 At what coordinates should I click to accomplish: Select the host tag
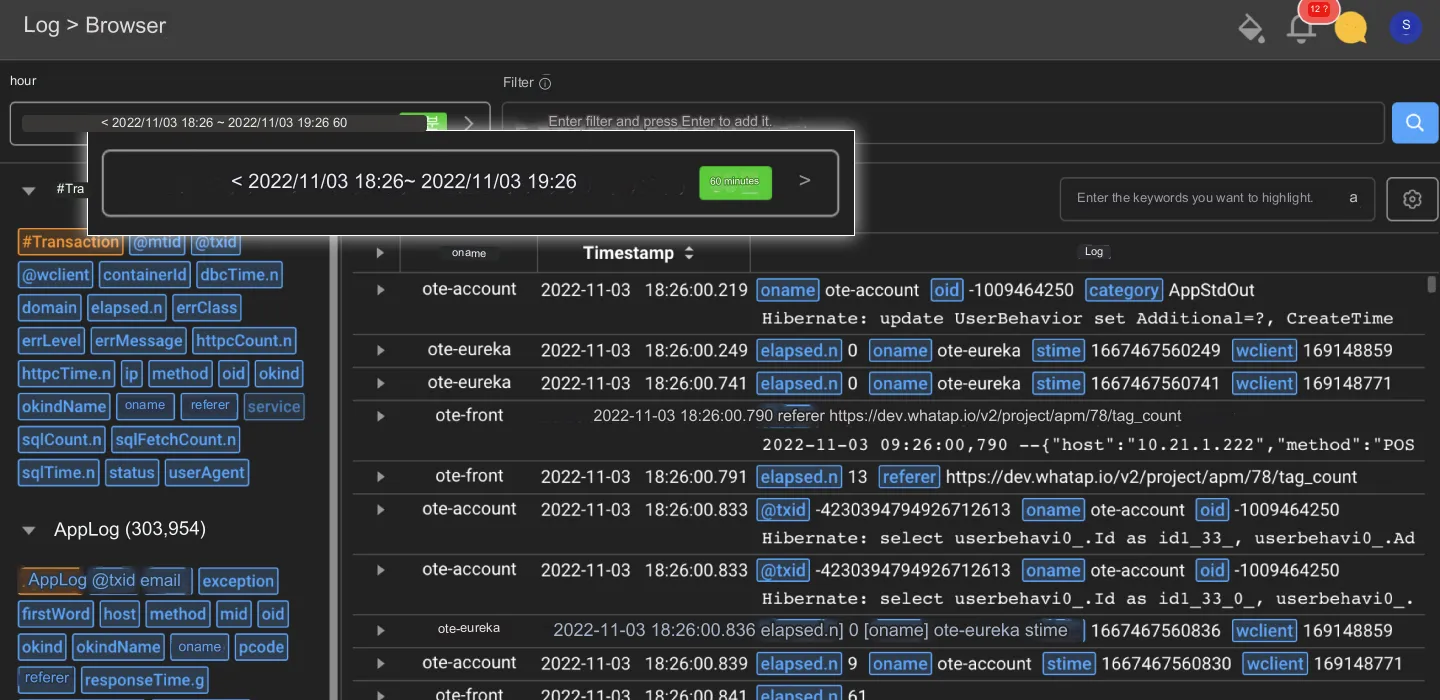coord(120,614)
